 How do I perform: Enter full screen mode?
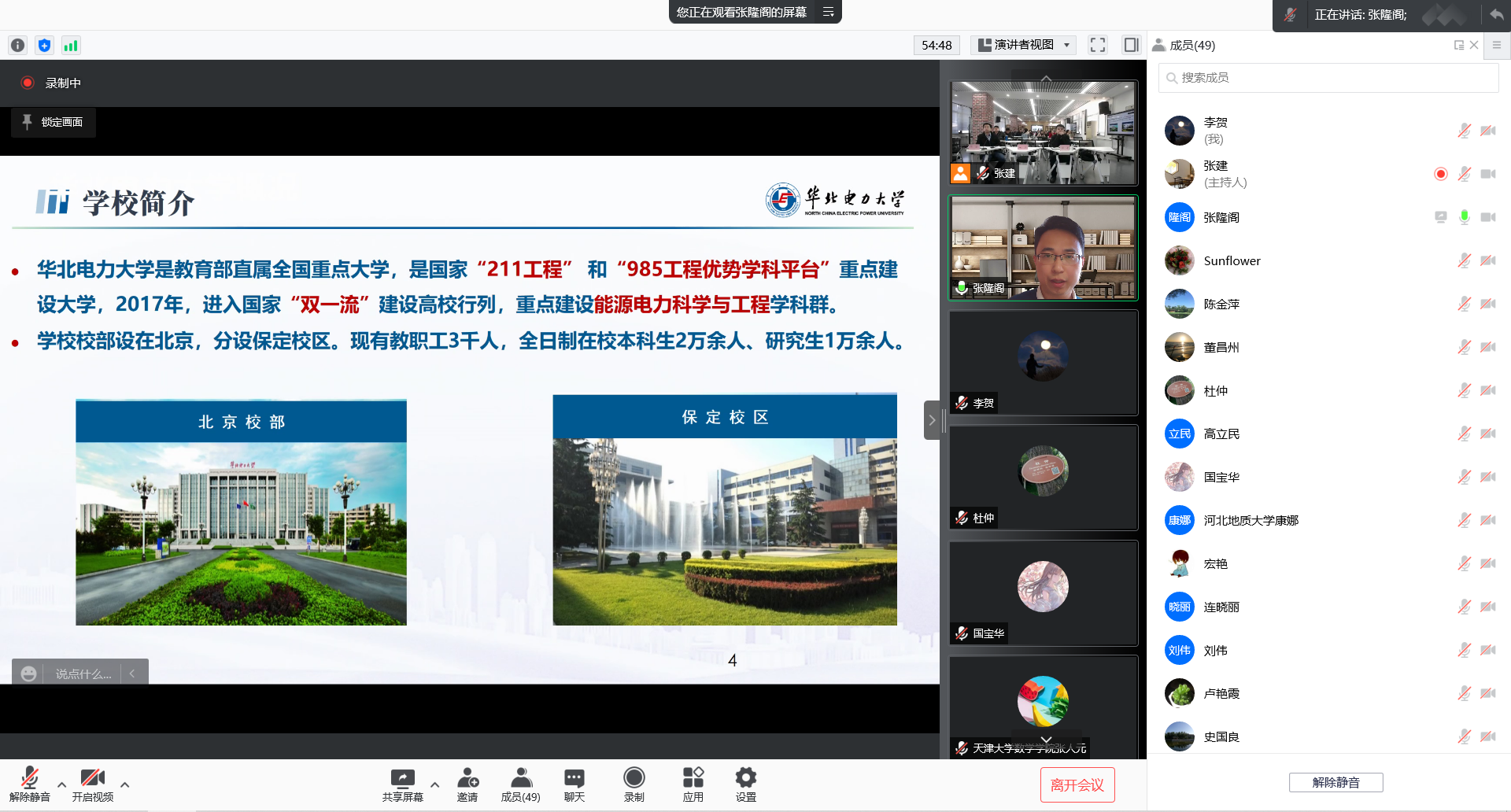click(1098, 45)
